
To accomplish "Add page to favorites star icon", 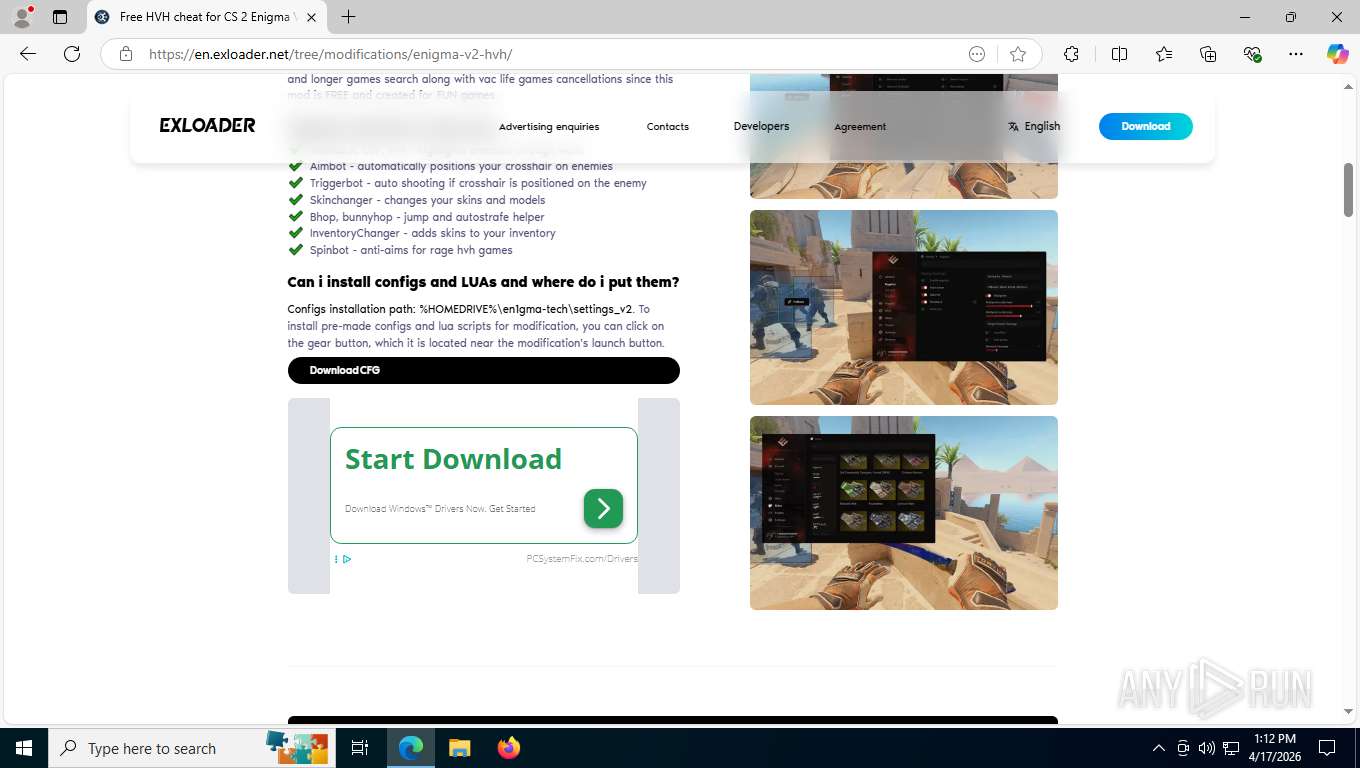I will pos(1018,54).
